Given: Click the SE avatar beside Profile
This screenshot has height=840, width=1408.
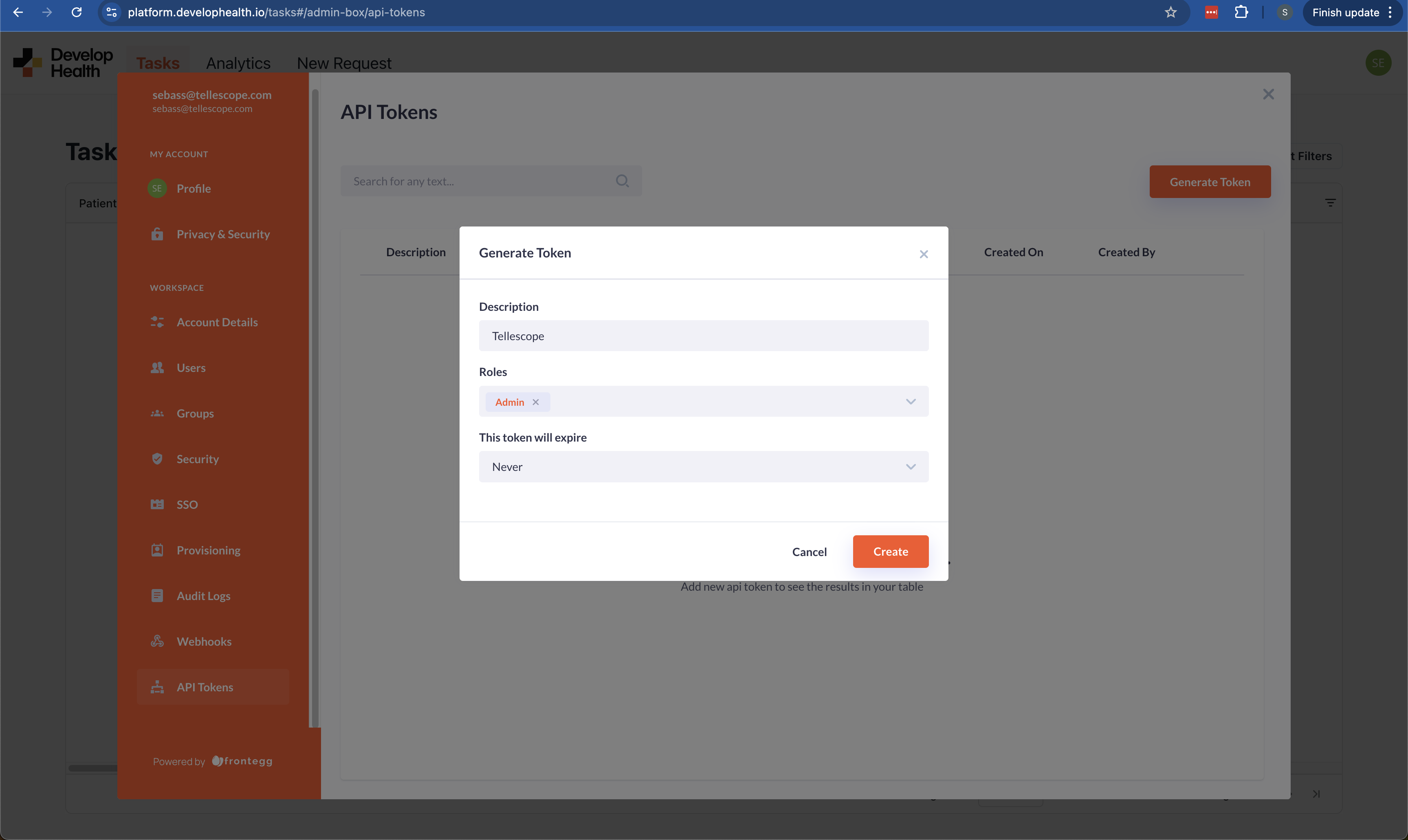Looking at the screenshot, I should [x=157, y=189].
